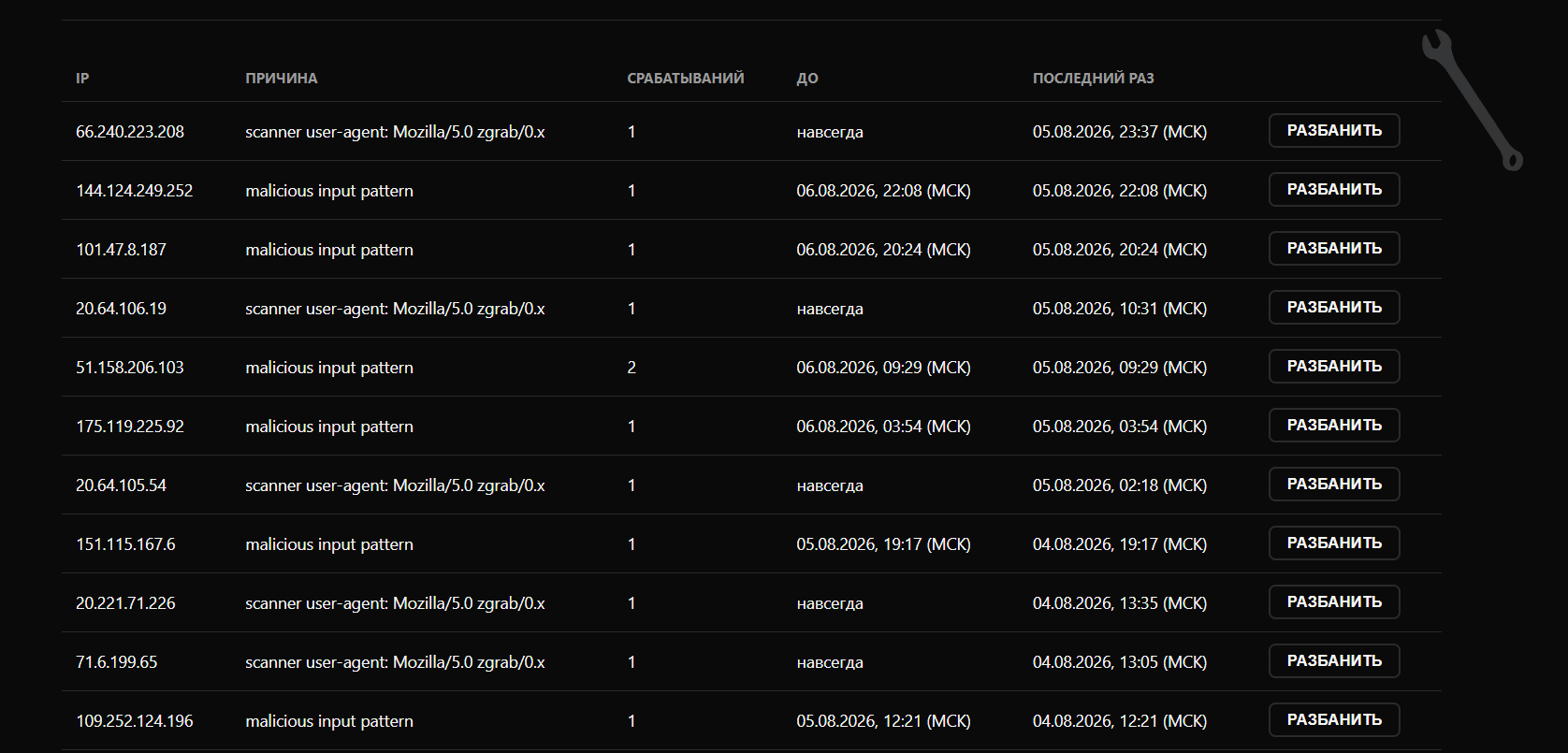This screenshot has height=753, width=1568.
Task: Click last seen 05.08.2026, 23:37 (МСК)
Action: [x=1120, y=132]
